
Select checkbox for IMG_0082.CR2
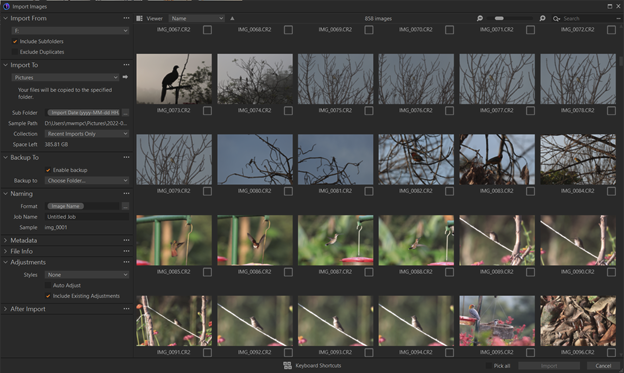[449, 191]
